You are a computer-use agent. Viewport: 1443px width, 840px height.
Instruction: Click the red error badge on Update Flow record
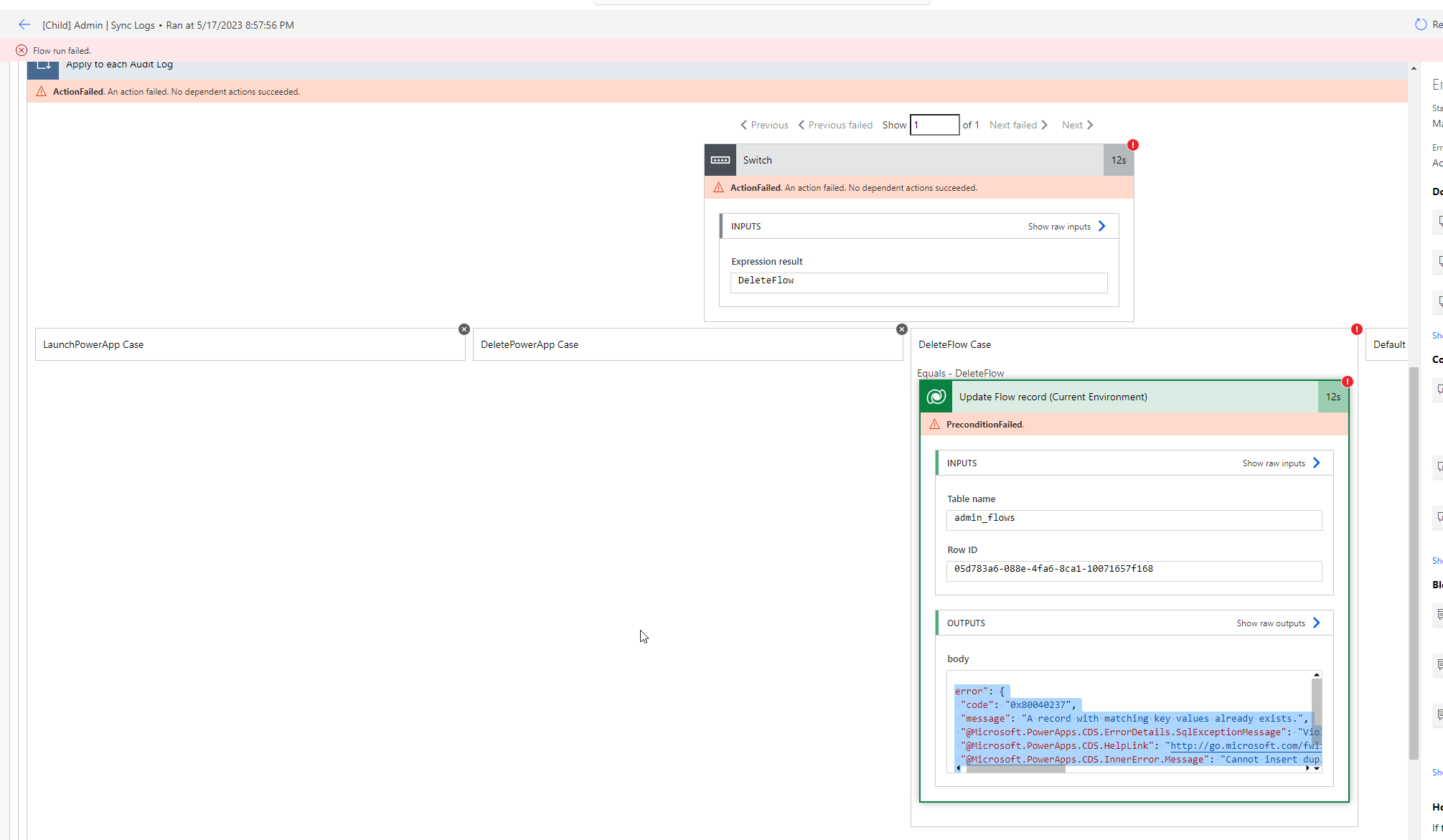click(1348, 381)
